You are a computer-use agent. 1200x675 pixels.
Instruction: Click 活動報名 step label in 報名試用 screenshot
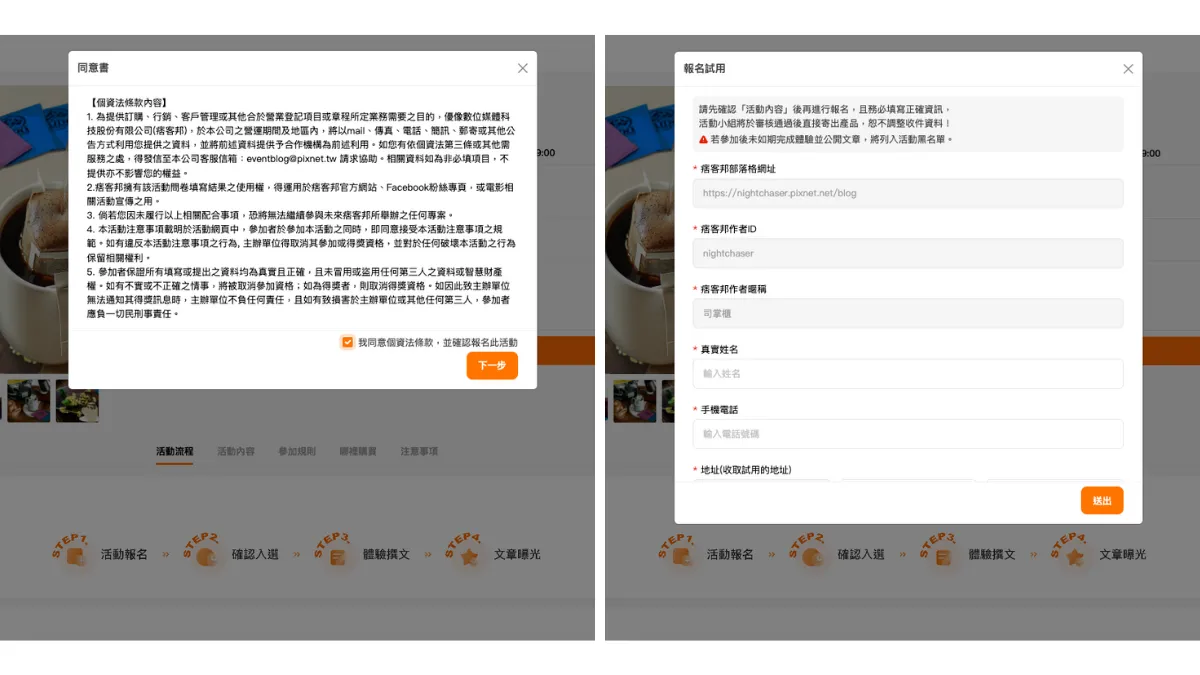[x=730, y=554]
